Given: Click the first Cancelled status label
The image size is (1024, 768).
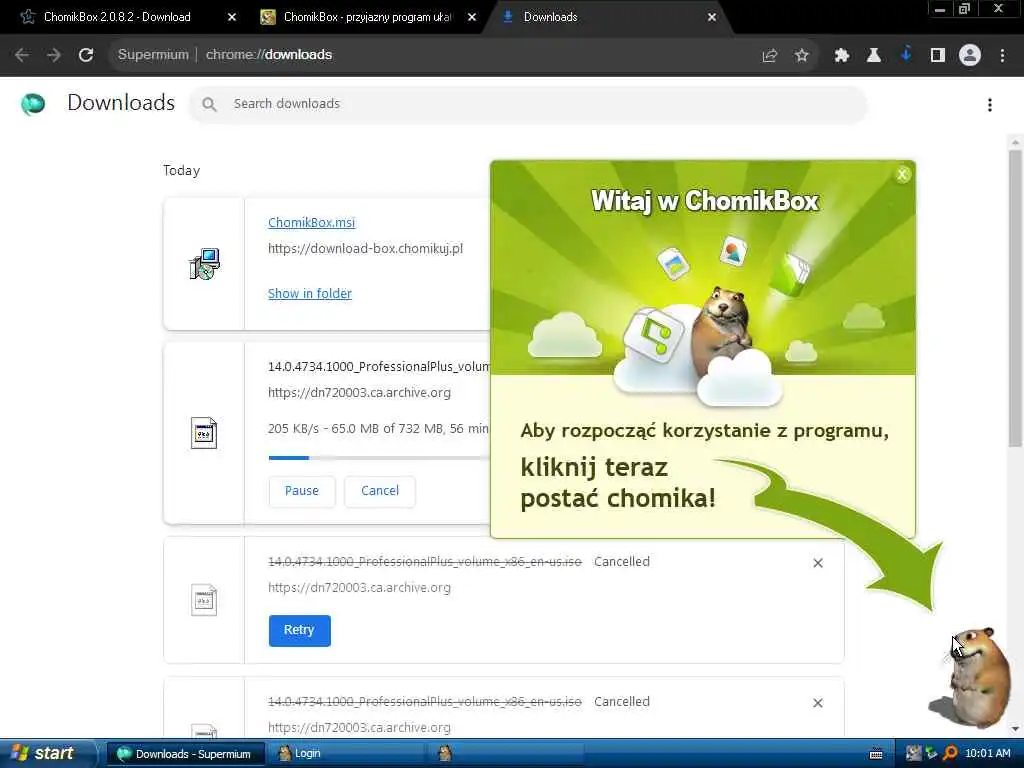Looking at the screenshot, I should 622,562.
